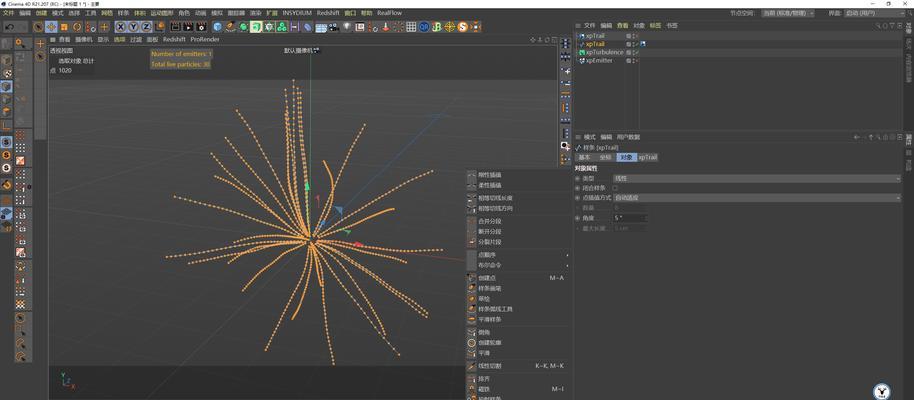The height and width of the screenshot is (400, 914).
Task: Open 标签 menu in Object Manager
Action: click(655, 26)
